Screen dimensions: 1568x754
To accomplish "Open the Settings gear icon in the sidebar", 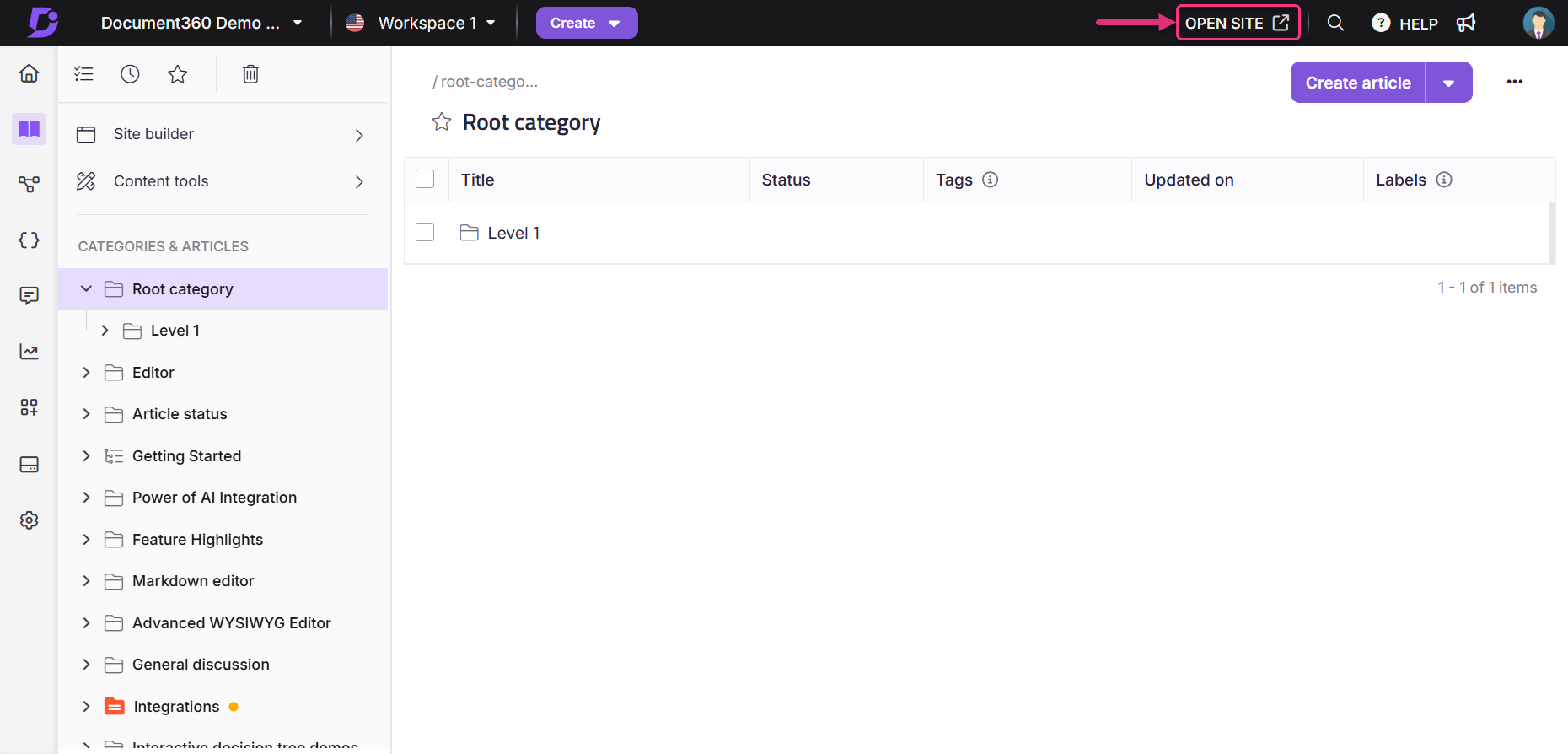I will click(x=30, y=520).
